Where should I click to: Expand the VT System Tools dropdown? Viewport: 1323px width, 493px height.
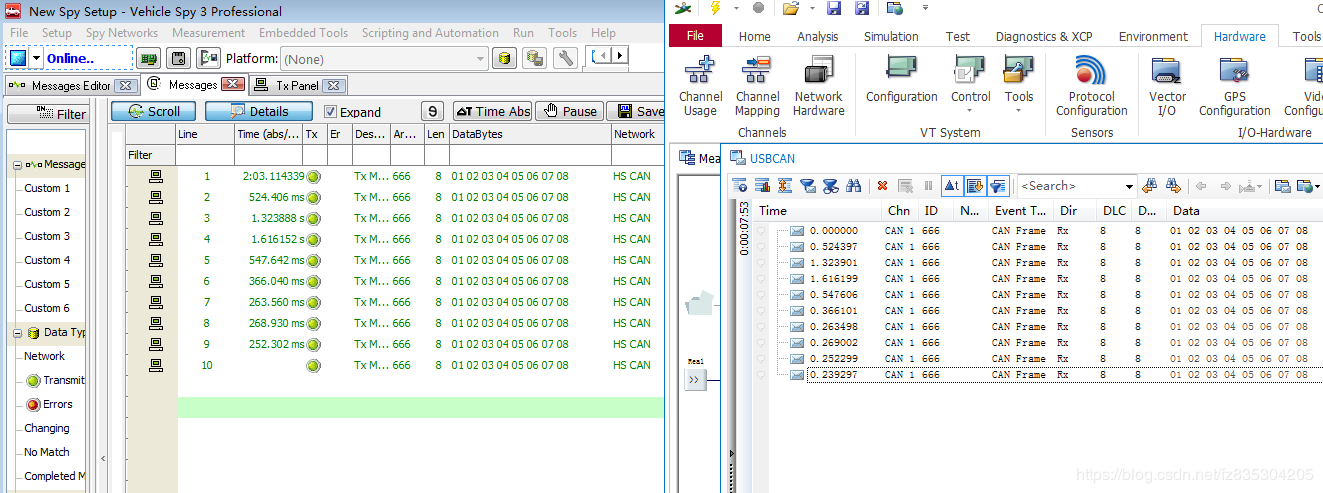pyautogui.click(x=1019, y=110)
